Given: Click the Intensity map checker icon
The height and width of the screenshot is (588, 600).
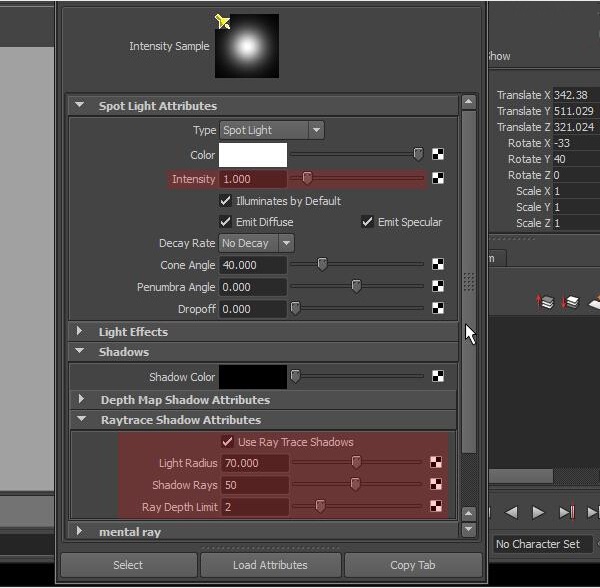Looking at the screenshot, I should pyautogui.click(x=438, y=178).
